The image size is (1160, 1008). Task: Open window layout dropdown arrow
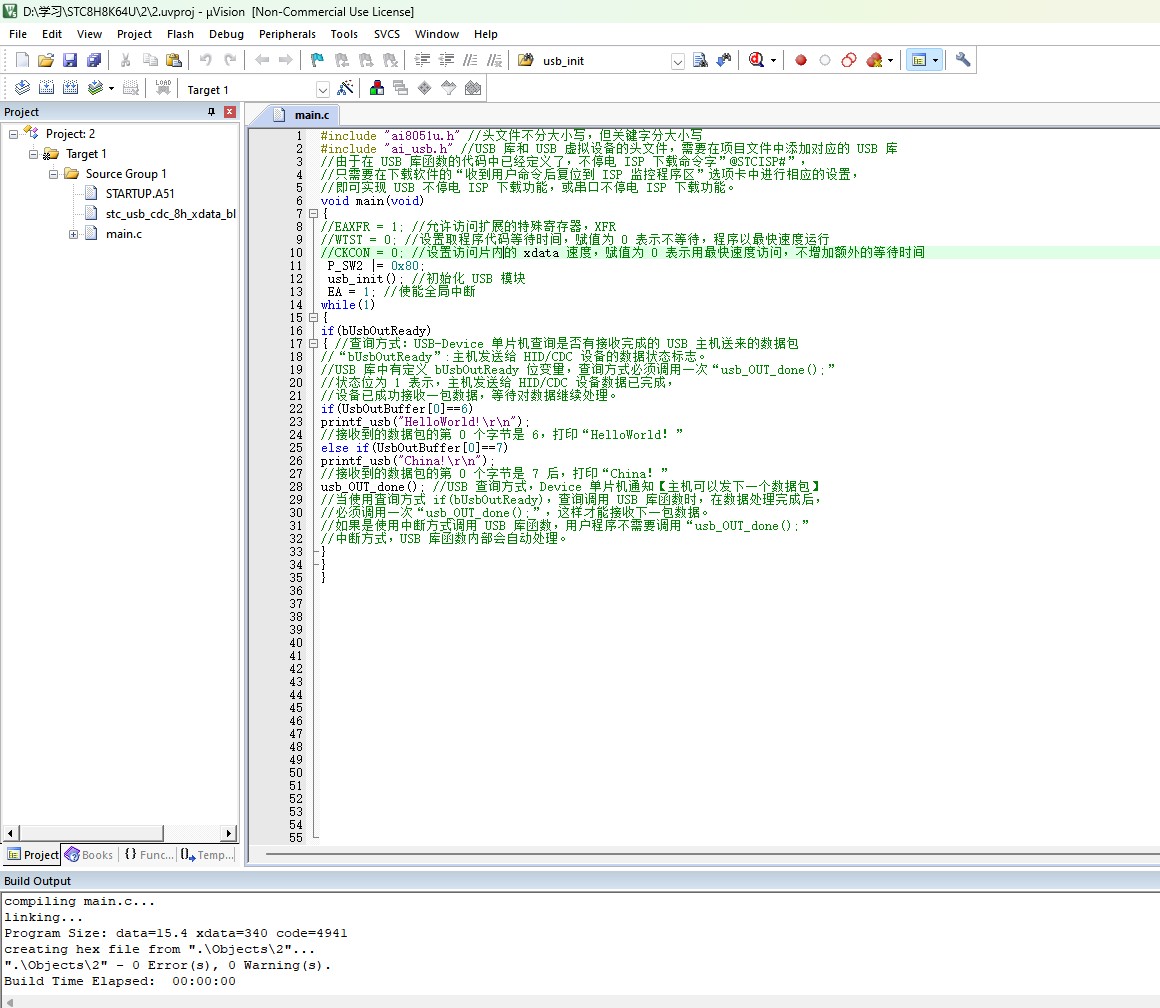tap(935, 60)
